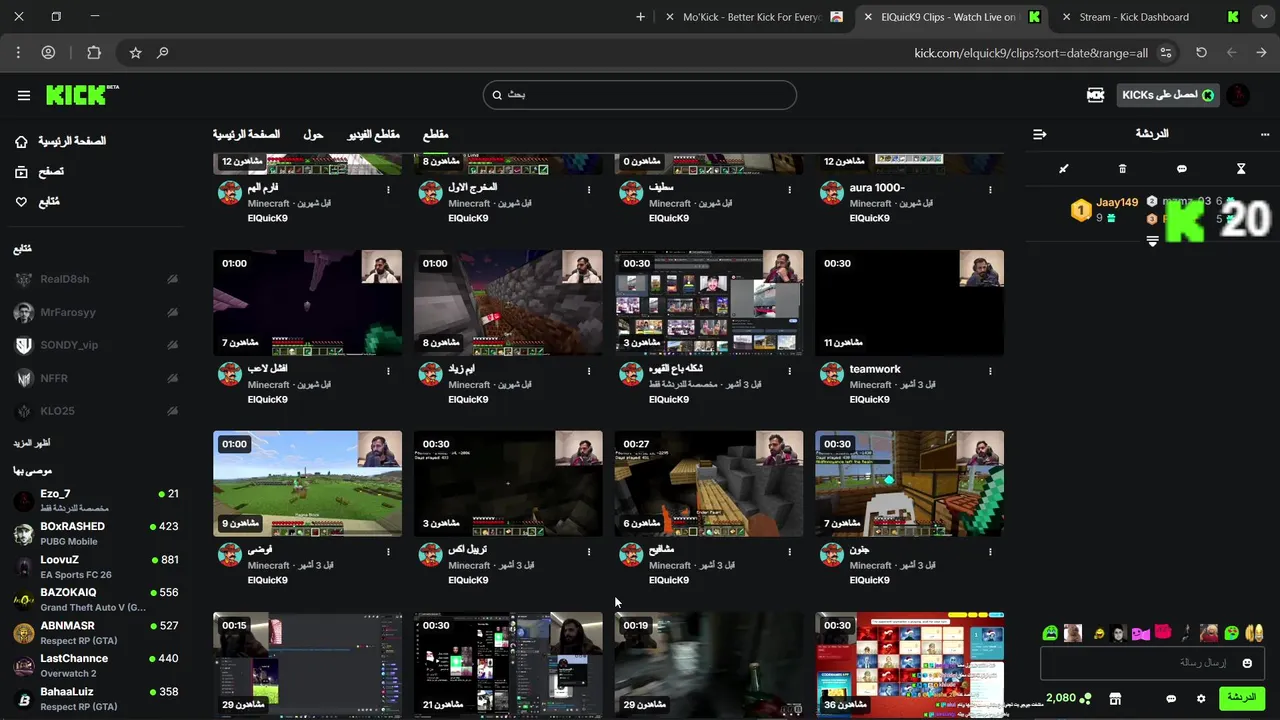Click the hourglass icon in chat toolbar
1280x720 pixels.
point(1241,169)
